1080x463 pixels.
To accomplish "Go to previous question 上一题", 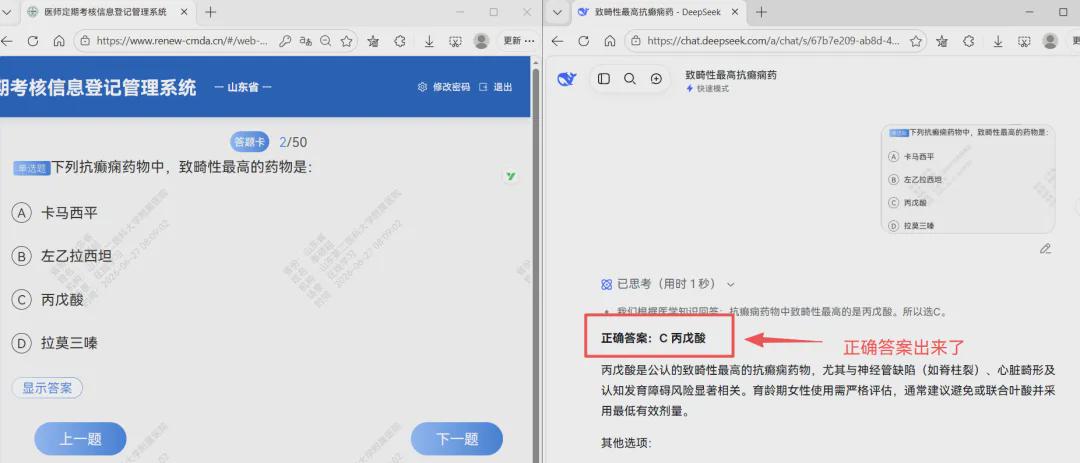I will pyautogui.click(x=81, y=440).
